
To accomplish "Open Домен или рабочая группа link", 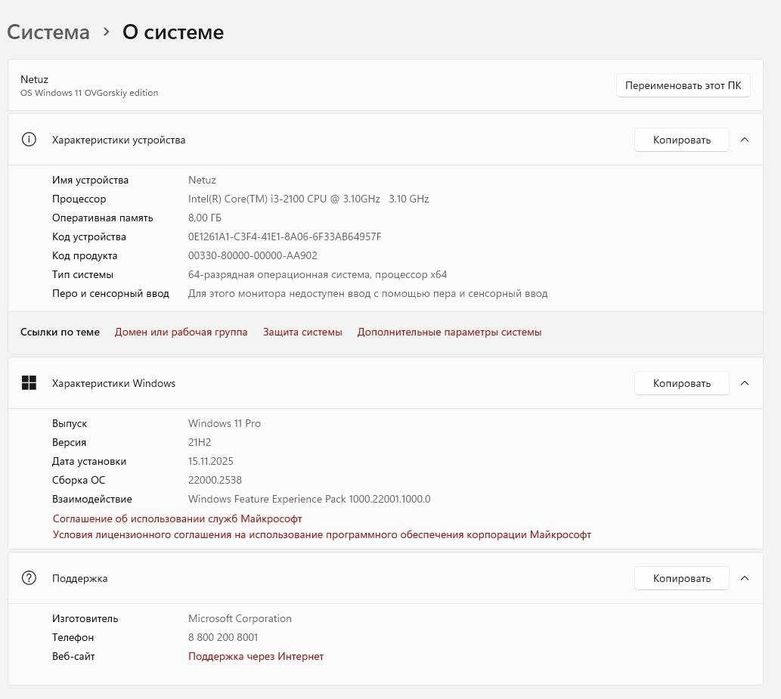I will point(181,332).
